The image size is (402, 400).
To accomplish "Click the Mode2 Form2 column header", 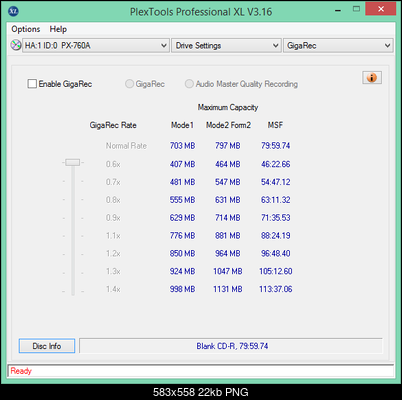I will tap(228, 125).
